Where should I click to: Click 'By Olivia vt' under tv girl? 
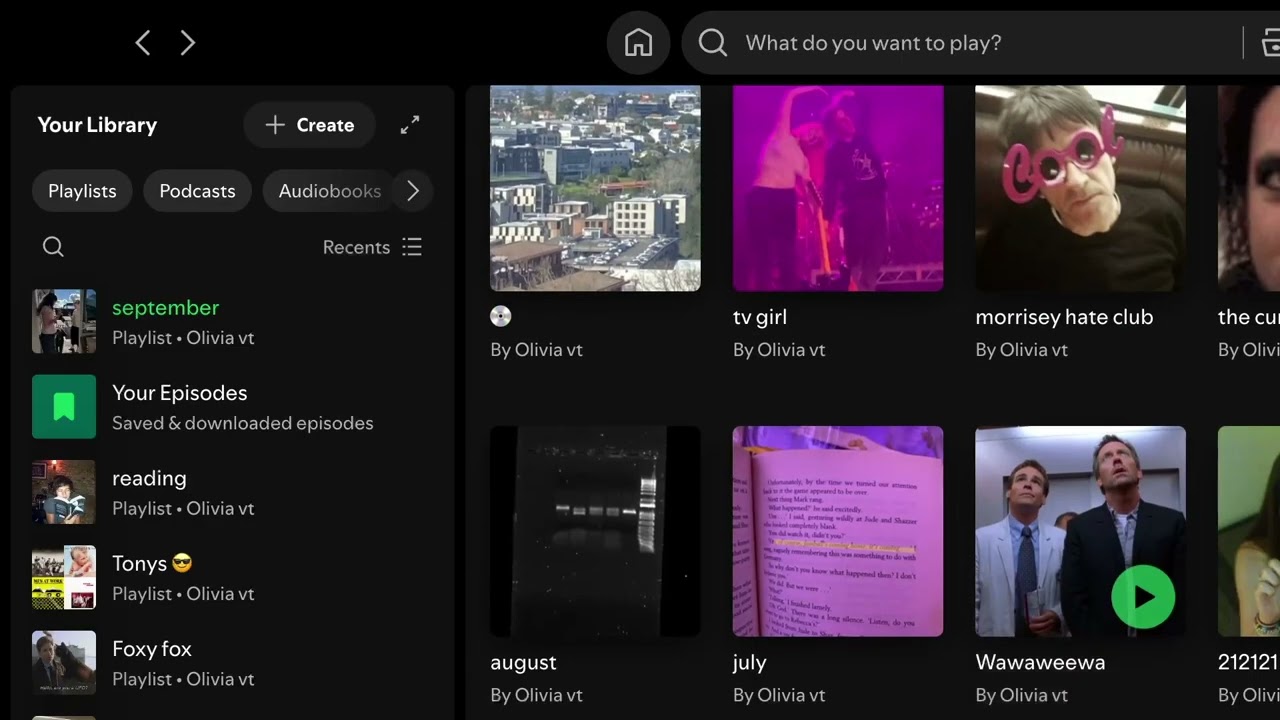point(779,350)
